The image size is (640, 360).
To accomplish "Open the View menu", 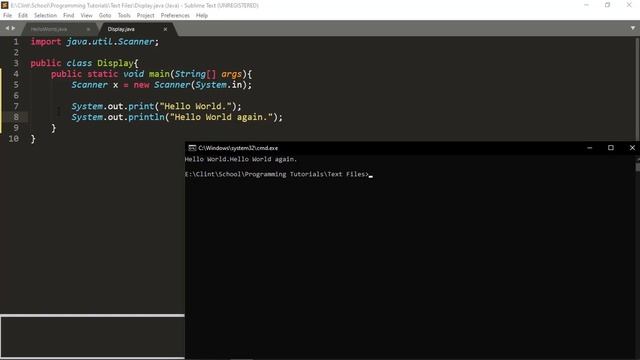I will pos(87,16).
